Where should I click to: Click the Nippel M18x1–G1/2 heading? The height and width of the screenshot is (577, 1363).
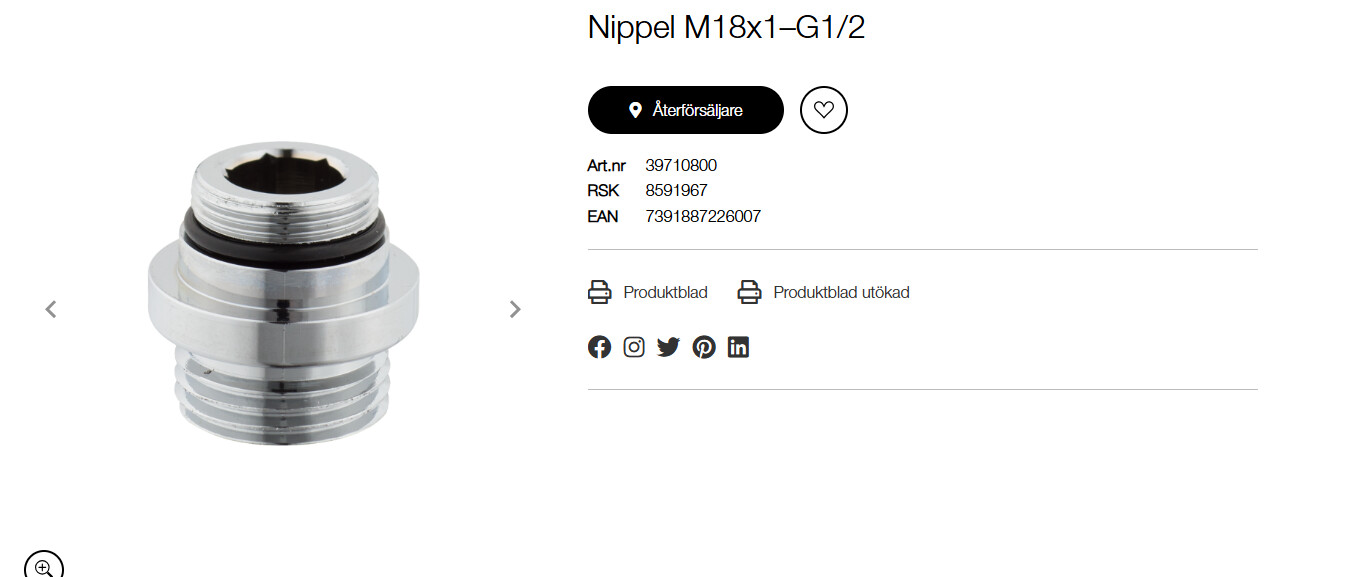point(726,27)
